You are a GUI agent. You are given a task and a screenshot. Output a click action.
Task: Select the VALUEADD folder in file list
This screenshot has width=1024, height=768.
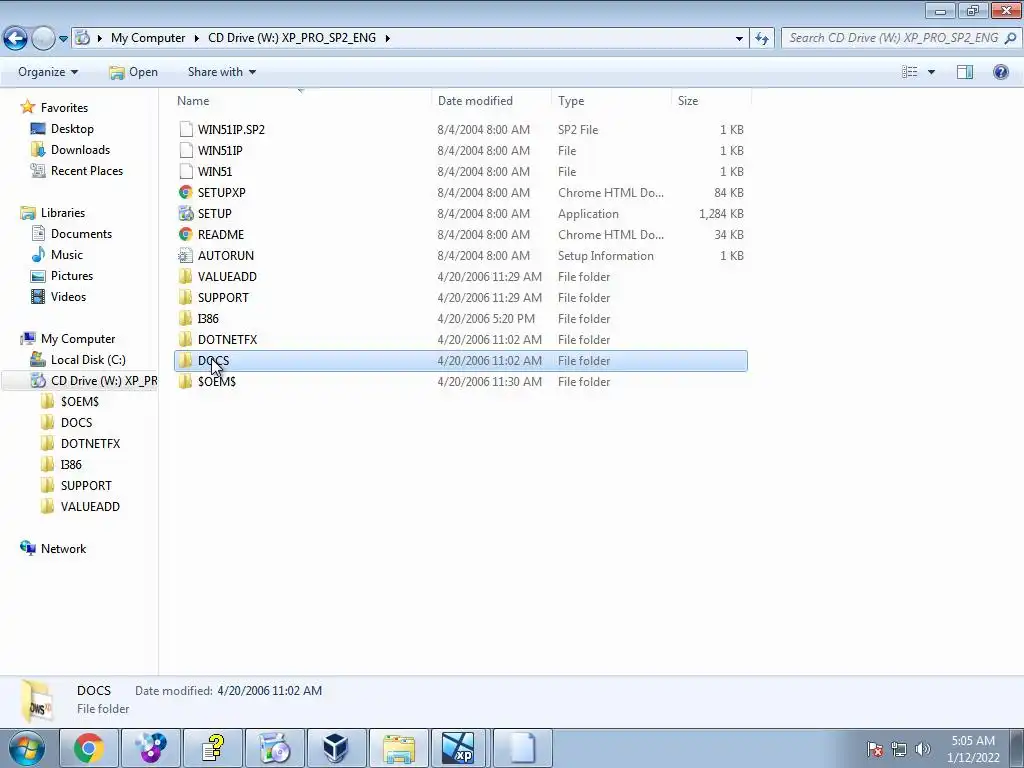pos(460,276)
